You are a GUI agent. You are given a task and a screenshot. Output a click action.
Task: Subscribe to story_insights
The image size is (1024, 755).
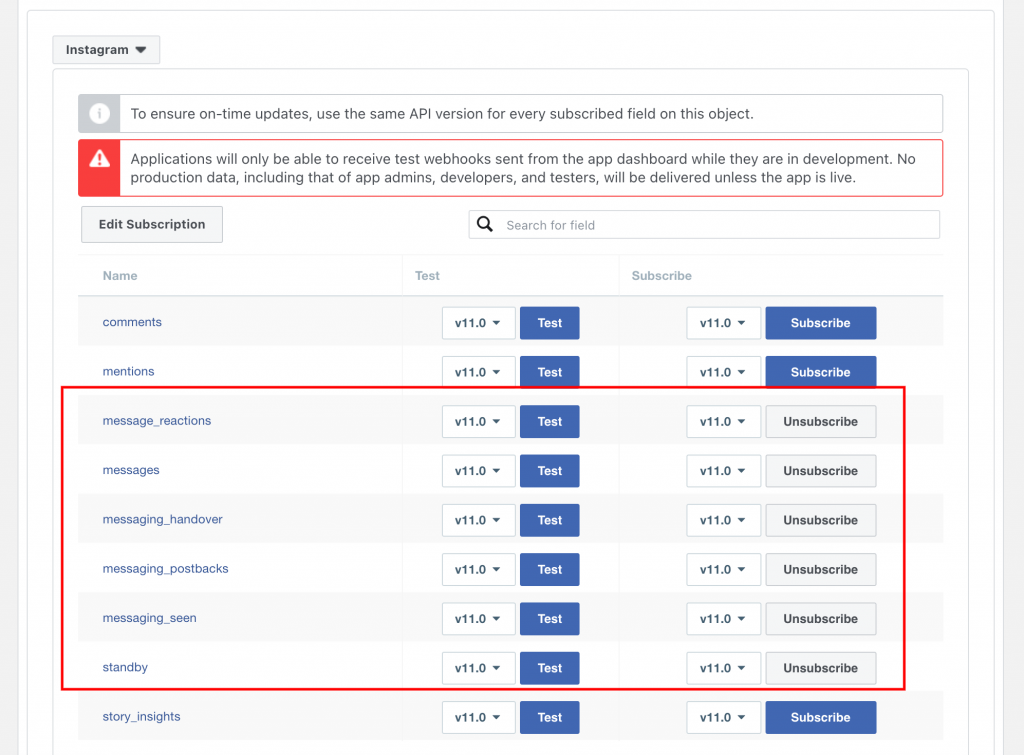coord(820,717)
